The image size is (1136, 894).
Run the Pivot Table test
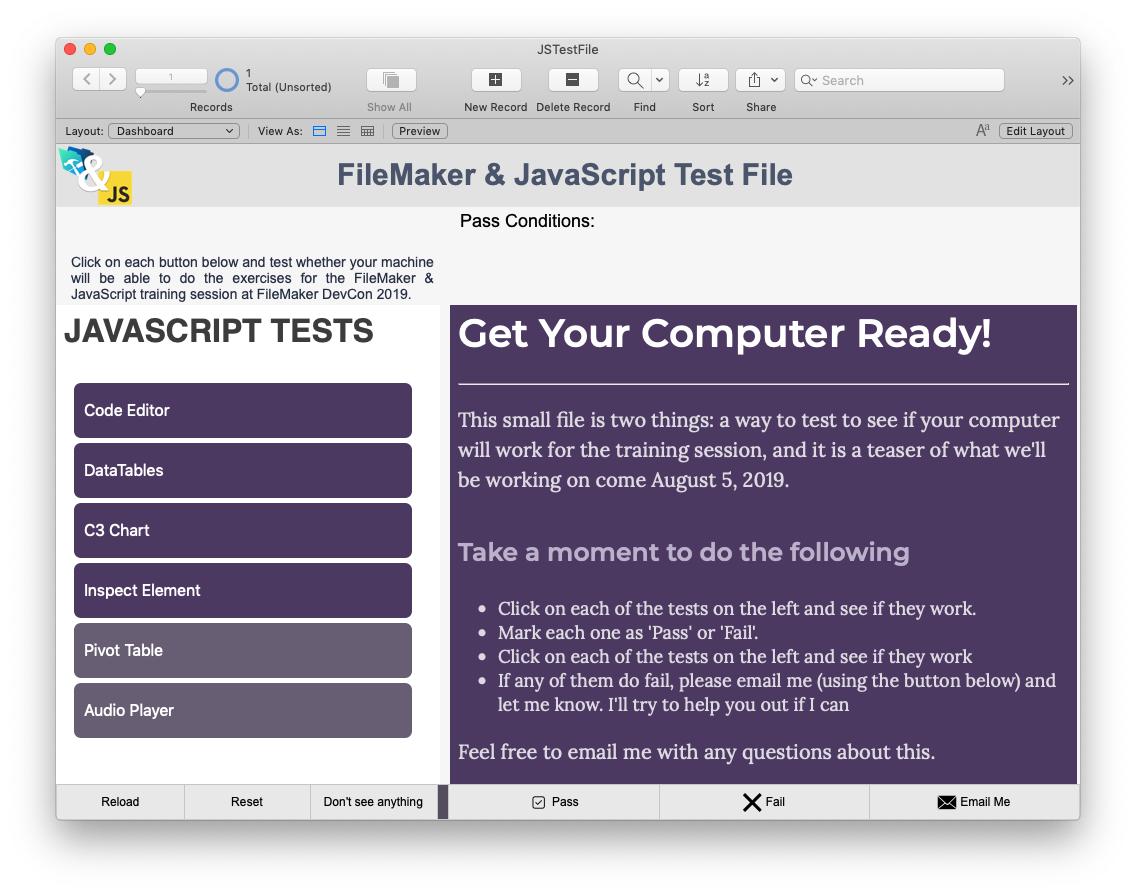243,651
